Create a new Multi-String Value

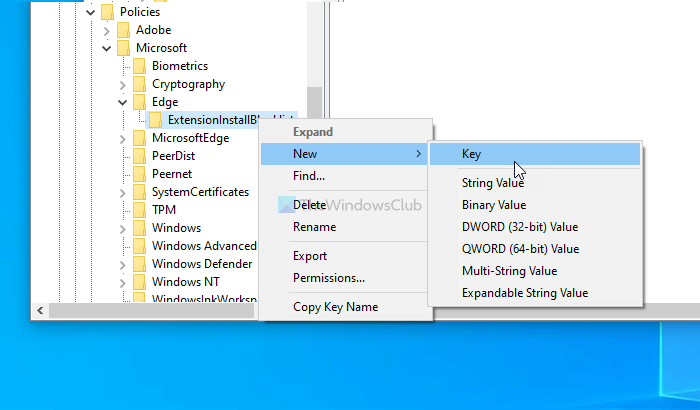click(x=535, y=271)
